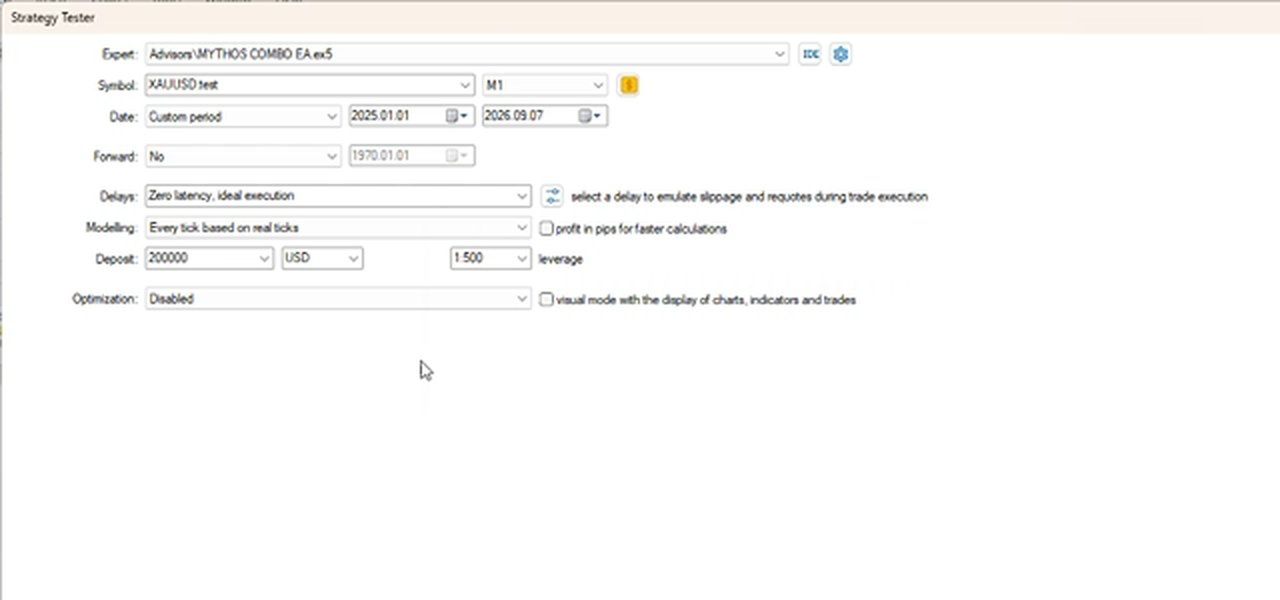Click the Strategy Tester title text
1280x600 pixels.
tap(52, 18)
